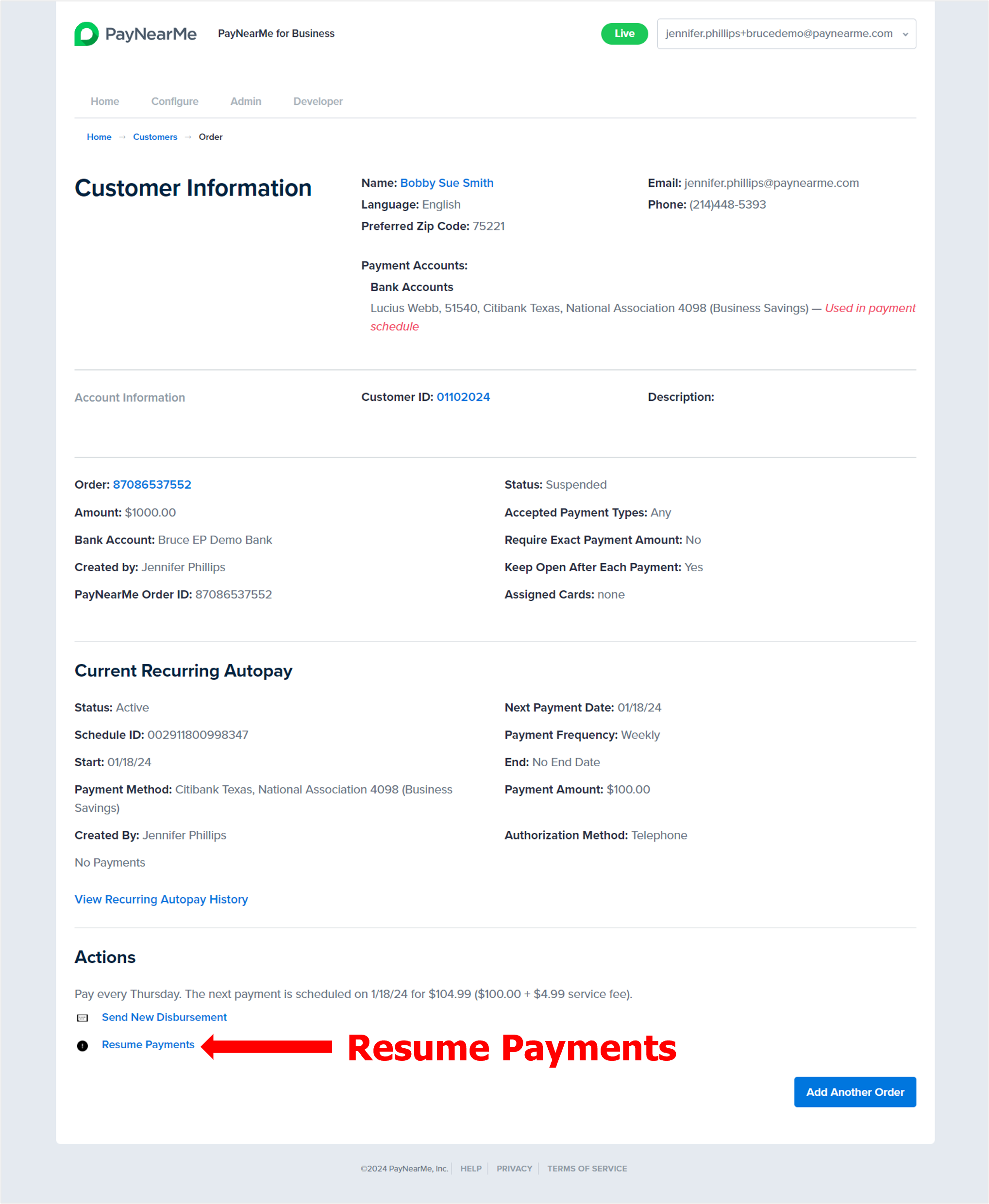Click Customer ID 01102024 link
This screenshot has width=989, height=1204.
[463, 397]
